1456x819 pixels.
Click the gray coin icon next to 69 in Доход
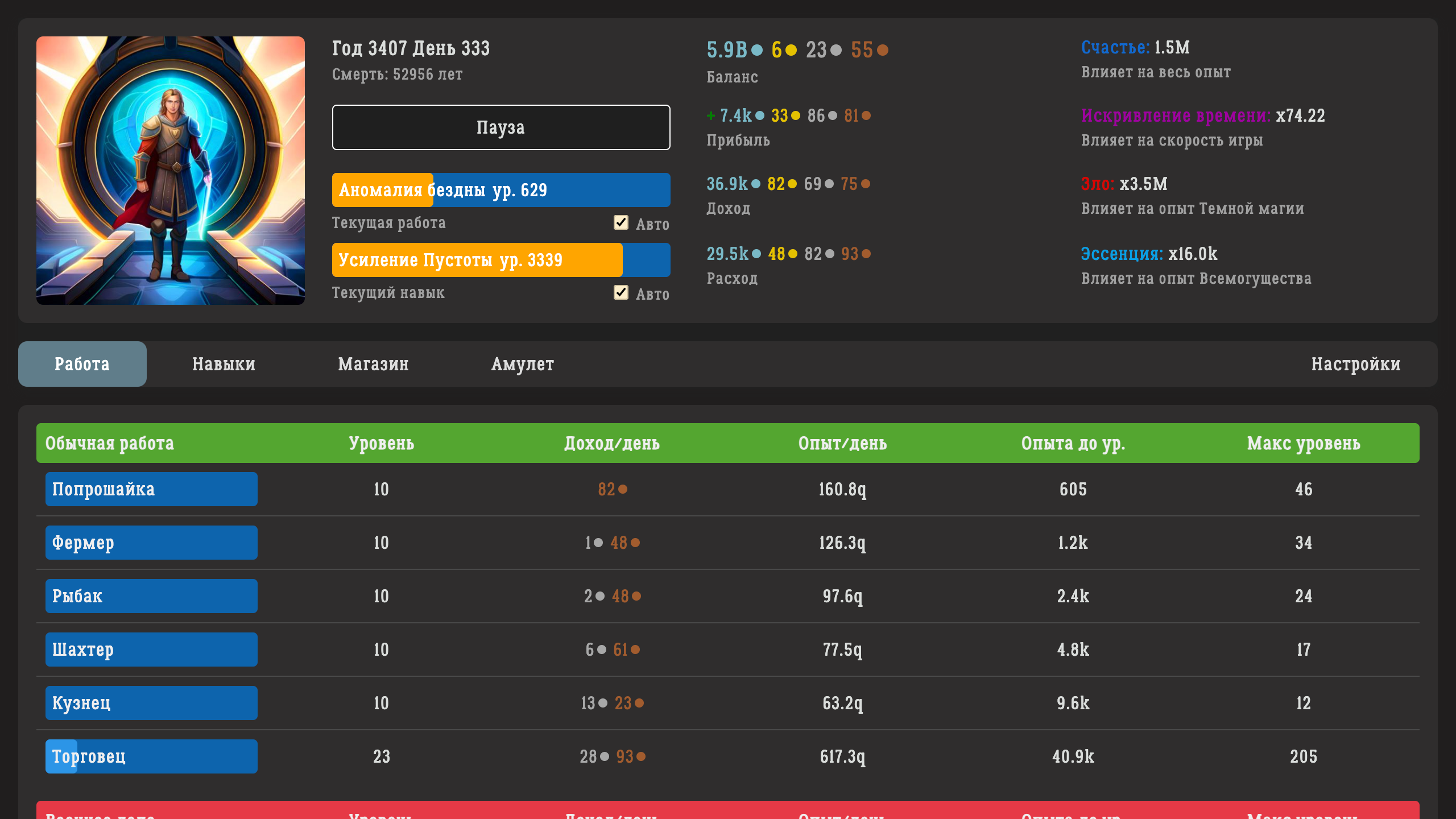829,184
